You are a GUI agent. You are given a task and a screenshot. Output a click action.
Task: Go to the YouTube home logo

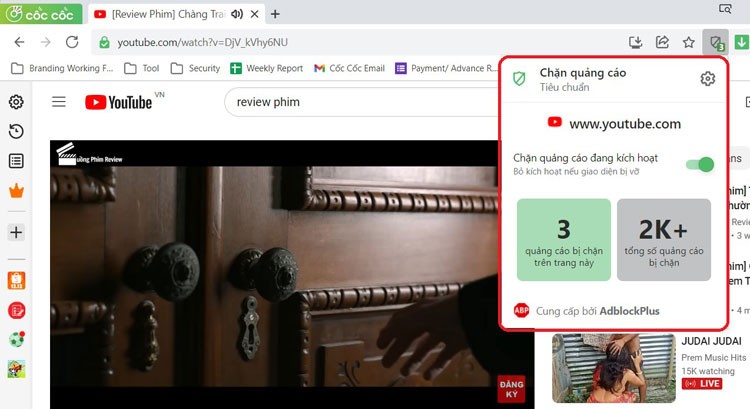[119, 102]
